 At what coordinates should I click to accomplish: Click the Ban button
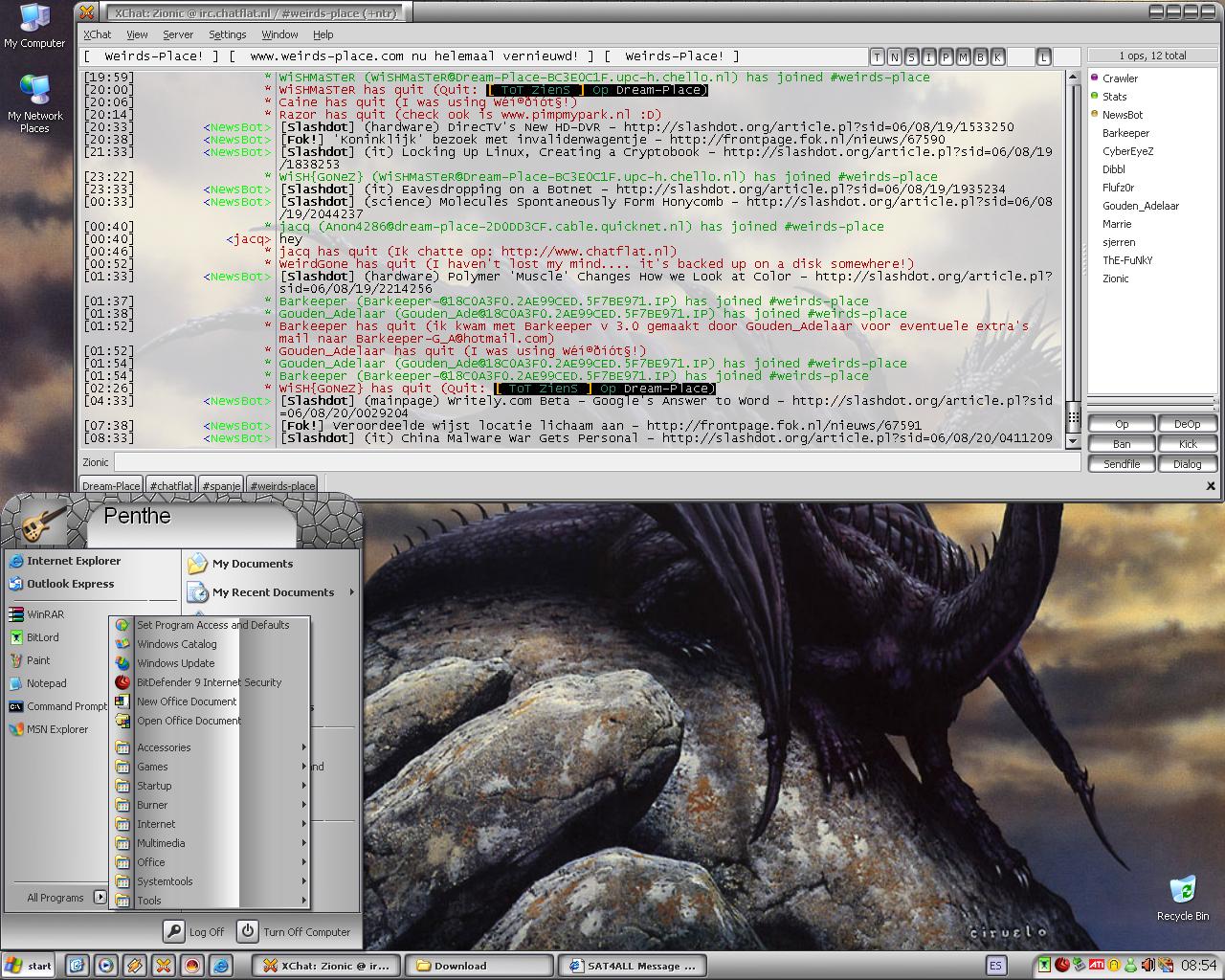click(x=1122, y=444)
